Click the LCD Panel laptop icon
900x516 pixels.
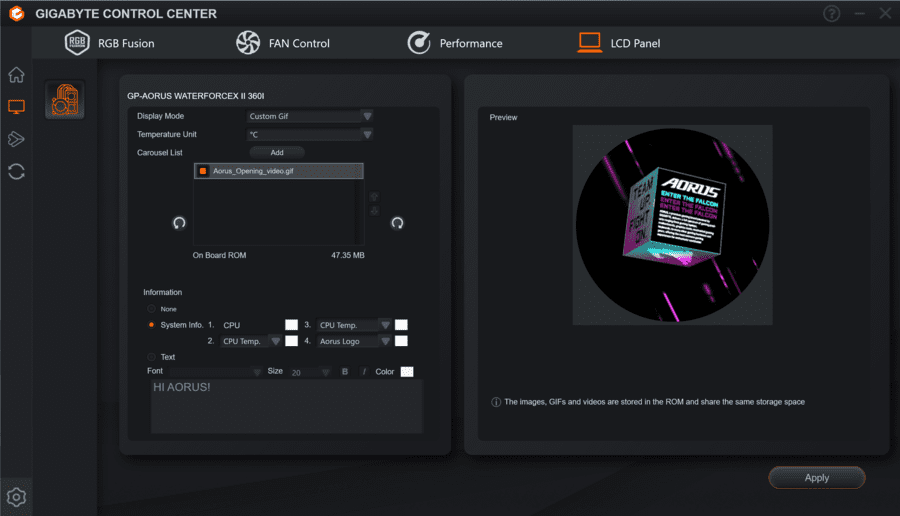click(589, 42)
